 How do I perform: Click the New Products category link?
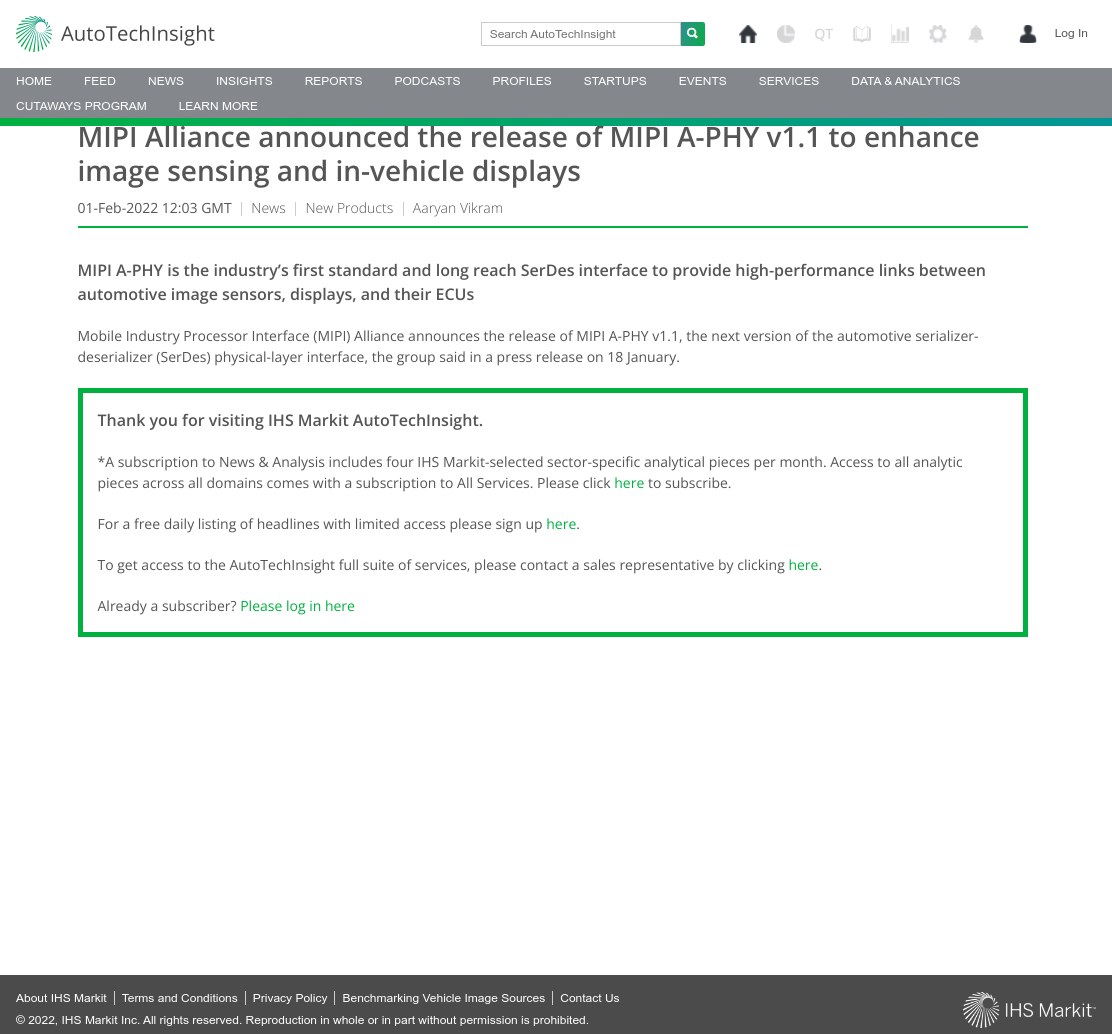[x=349, y=208]
